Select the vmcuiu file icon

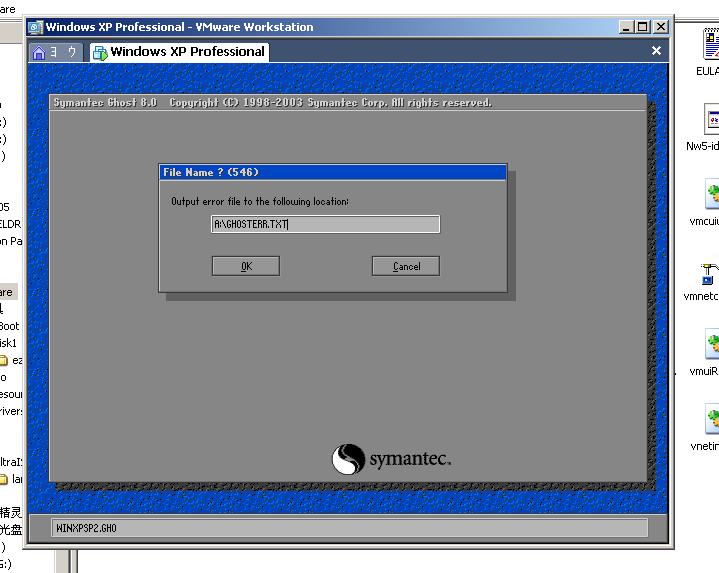point(711,194)
